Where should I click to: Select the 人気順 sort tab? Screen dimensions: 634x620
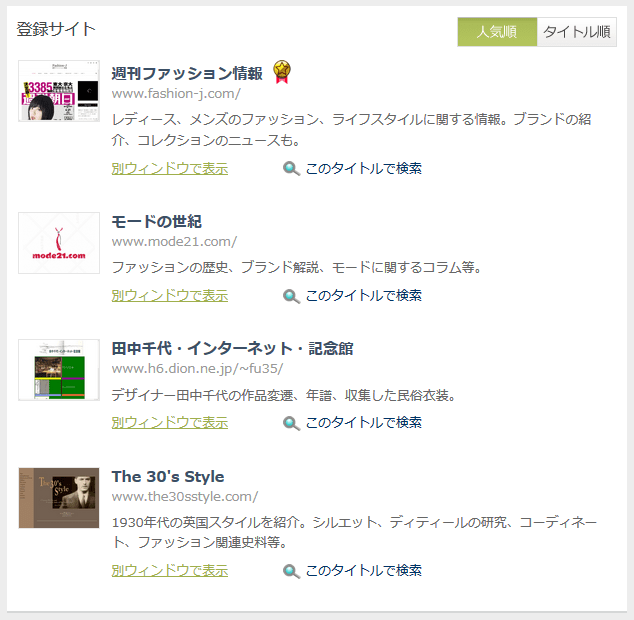point(497,32)
